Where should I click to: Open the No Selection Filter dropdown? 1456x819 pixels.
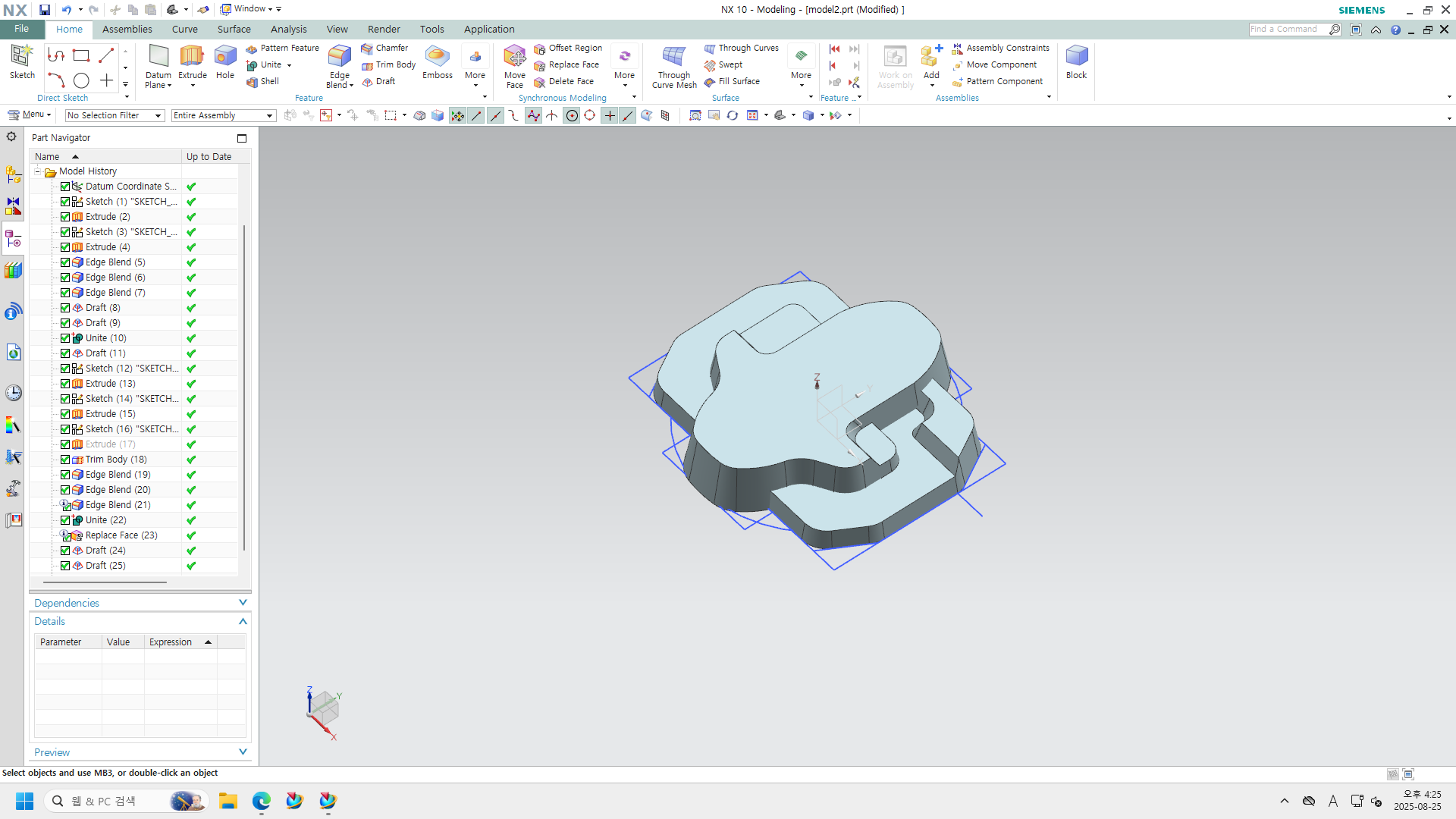click(115, 115)
